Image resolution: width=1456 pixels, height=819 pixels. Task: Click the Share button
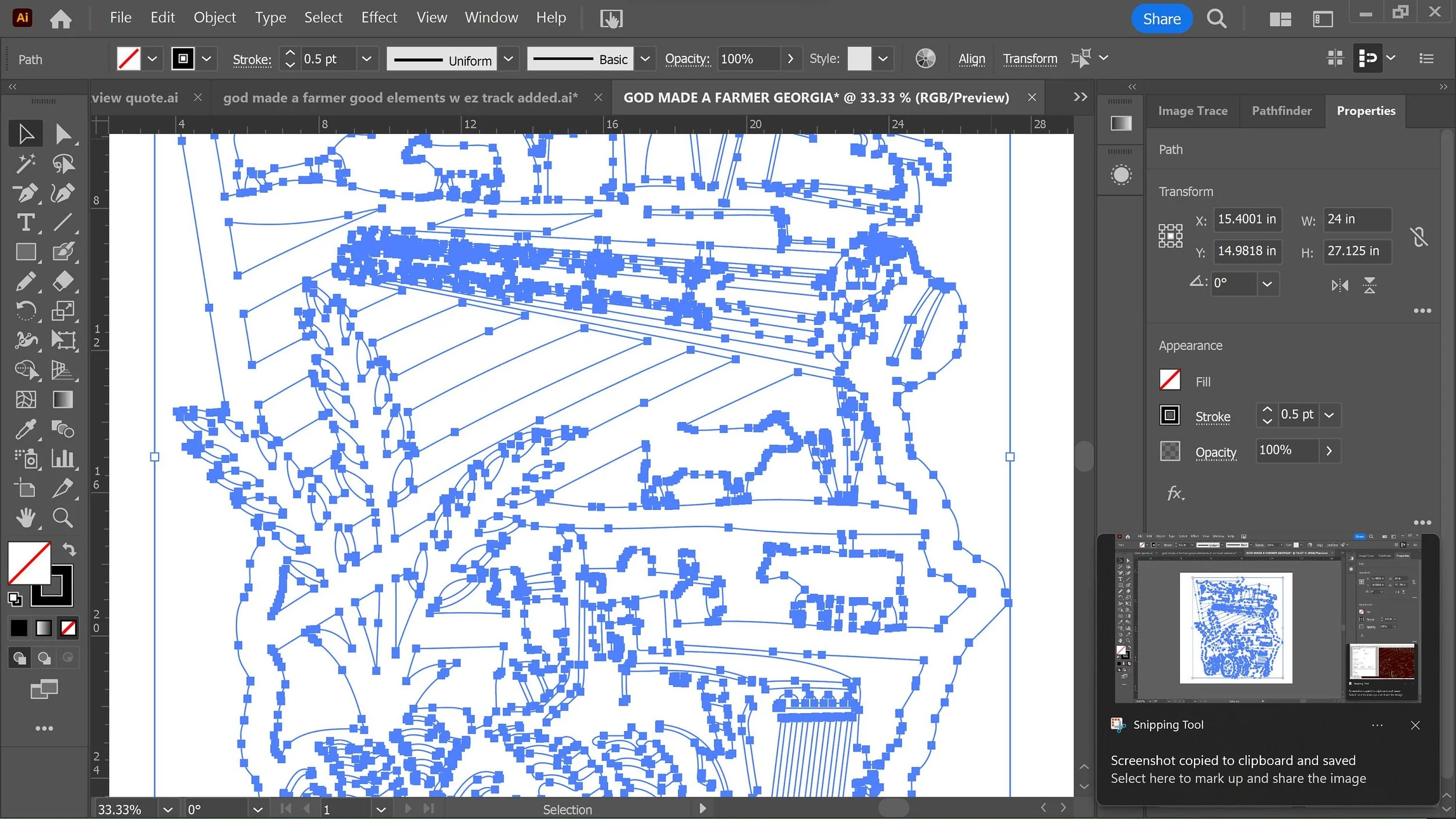pyautogui.click(x=1161, y=19)
